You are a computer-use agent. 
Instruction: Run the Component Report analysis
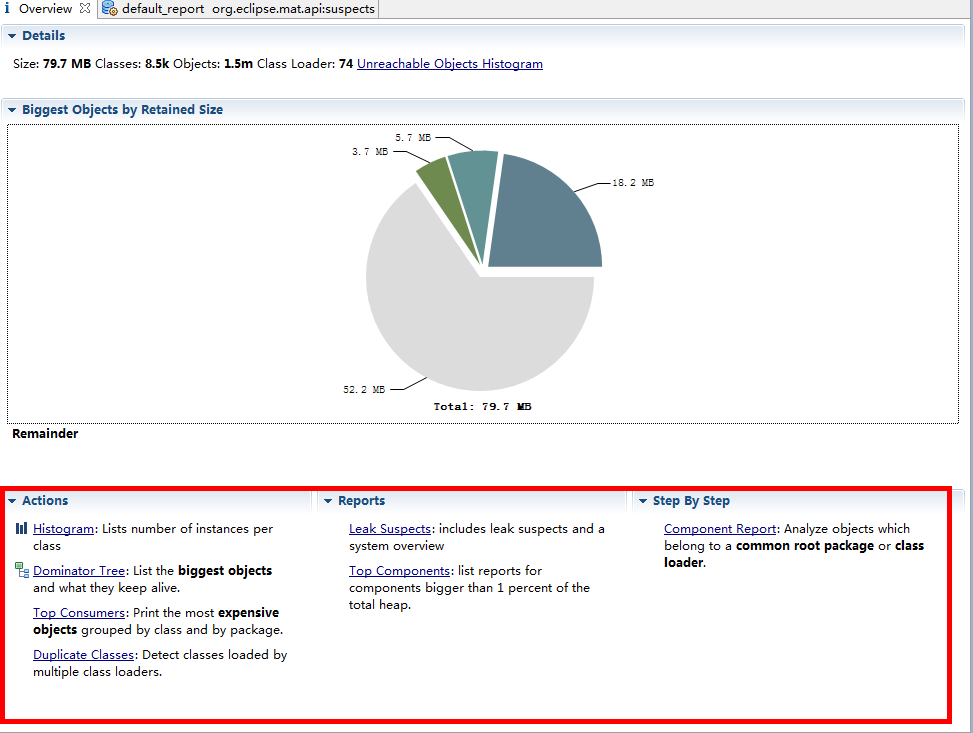click(718, 528)
